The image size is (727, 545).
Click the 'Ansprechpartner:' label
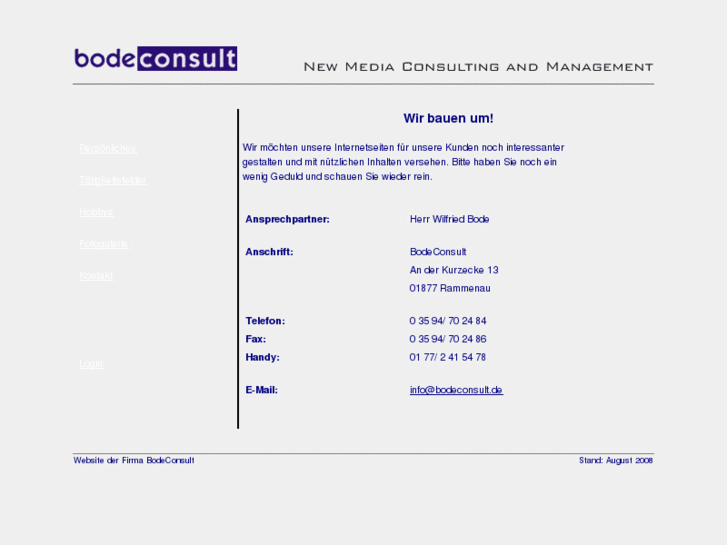287,219
